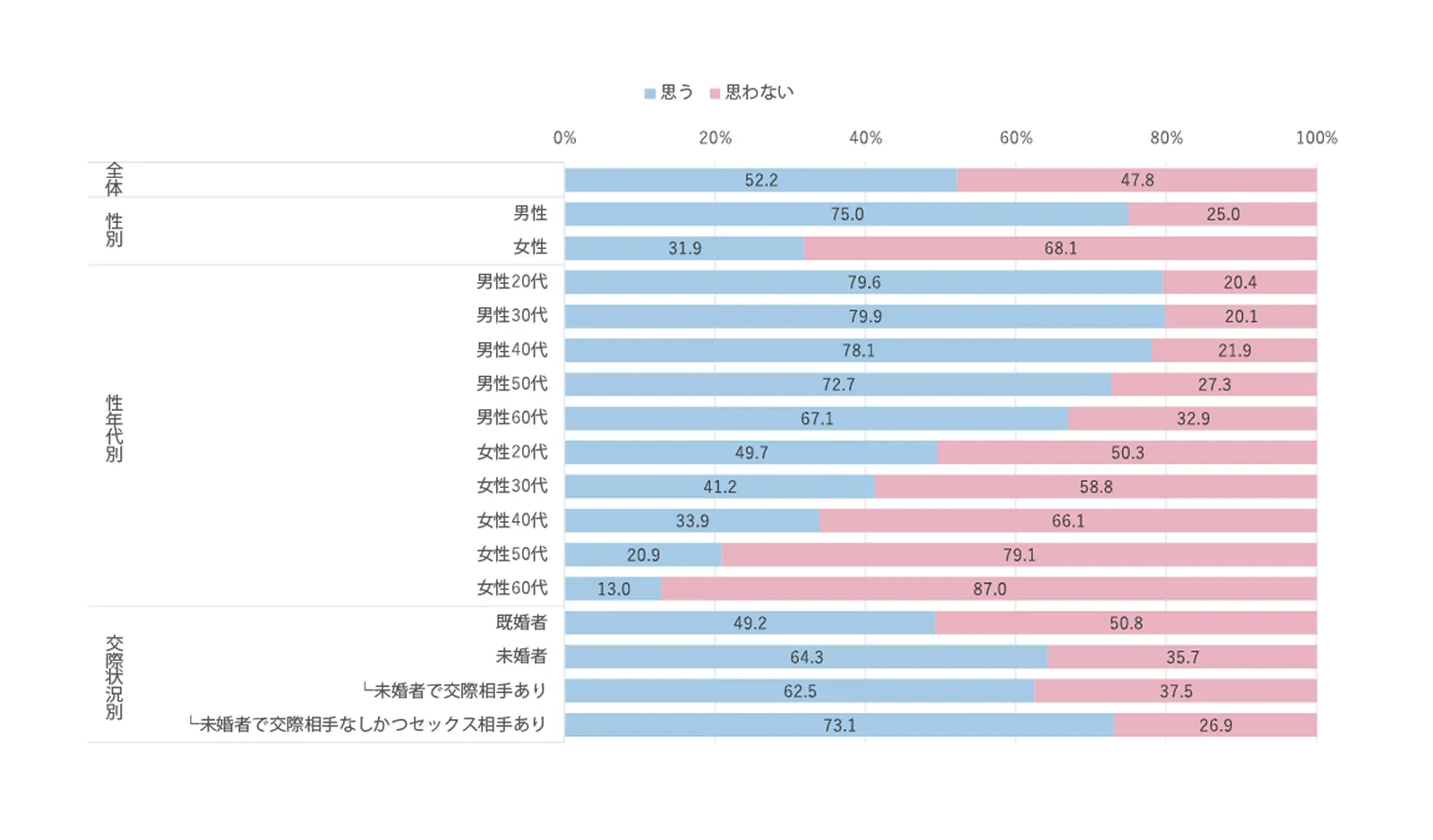1433x840 pixels.
Task: Click the 男性 75.0 blue bar
Action: coord(846,214)
